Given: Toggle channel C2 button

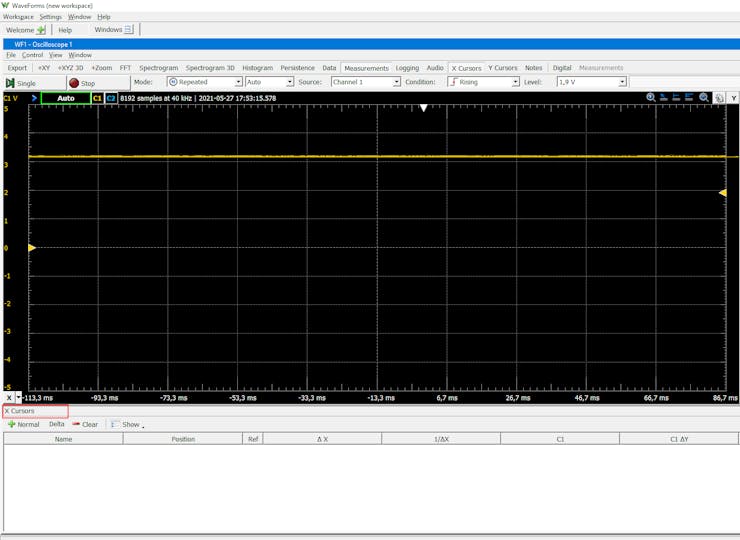Looking at the screenshot, I should click(111, 98).
